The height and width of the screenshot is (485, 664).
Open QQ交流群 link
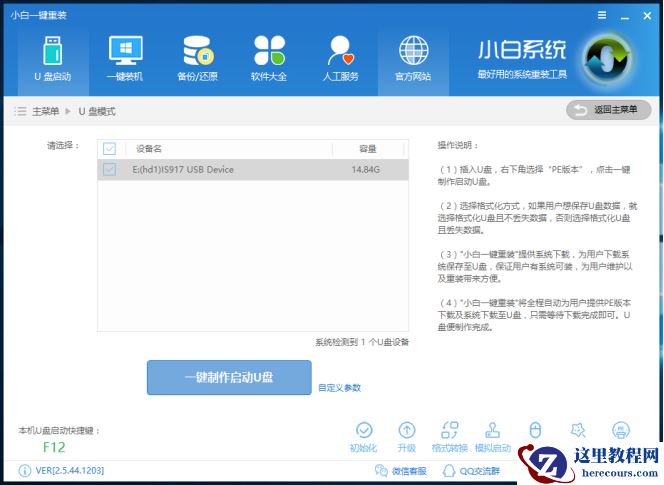pyautogui.click(x=471, y=471)
